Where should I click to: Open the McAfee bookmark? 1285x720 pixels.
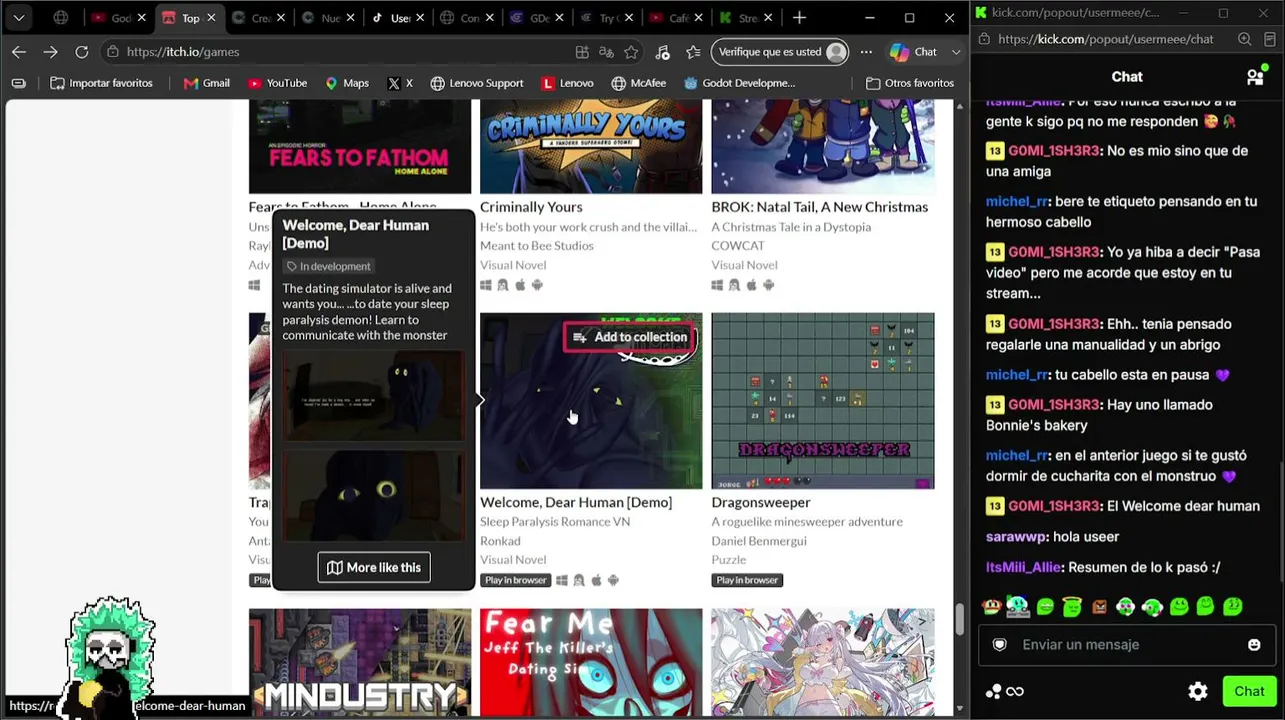[639, 83]
